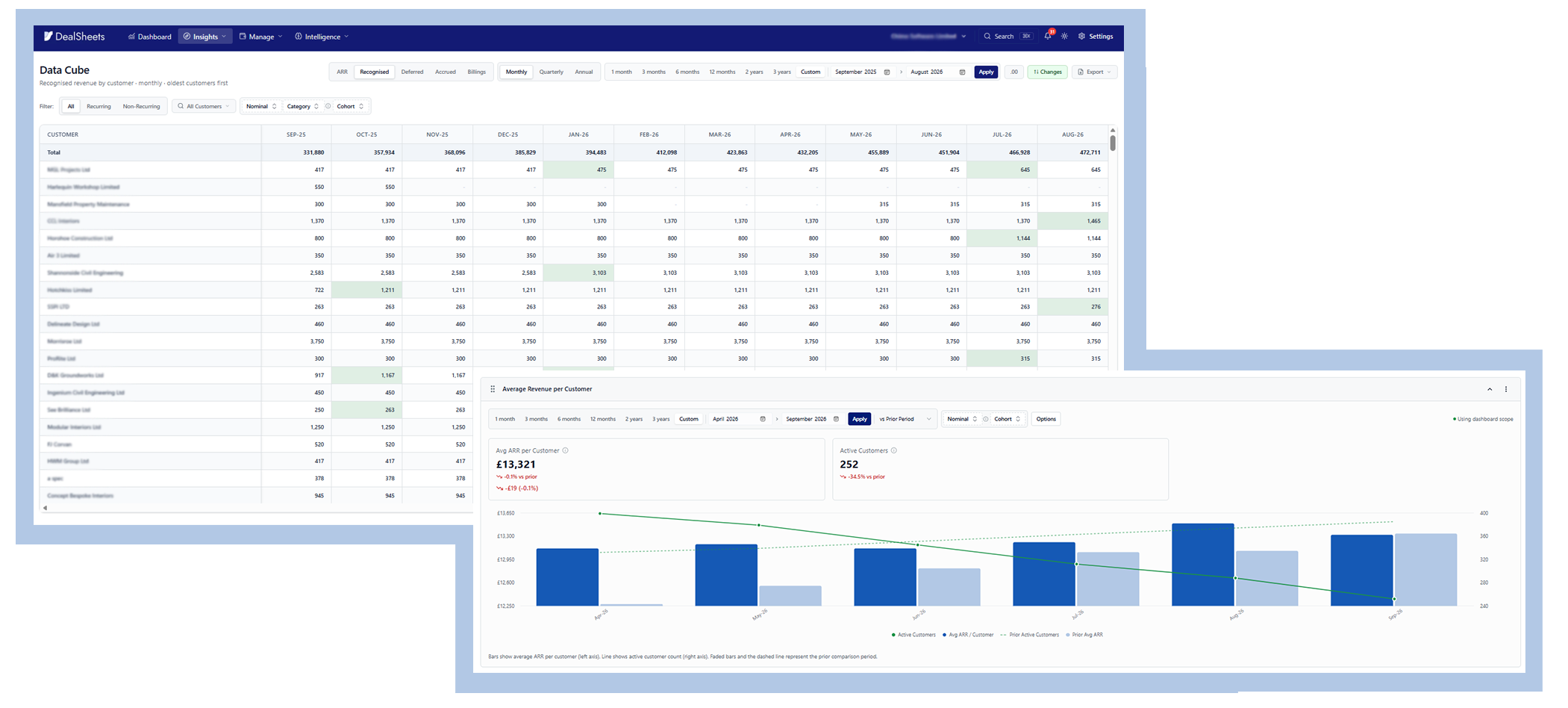Go to the Dashboard page
The width and height of the screenshot is (1568, 708).
(x=150, y=37)
